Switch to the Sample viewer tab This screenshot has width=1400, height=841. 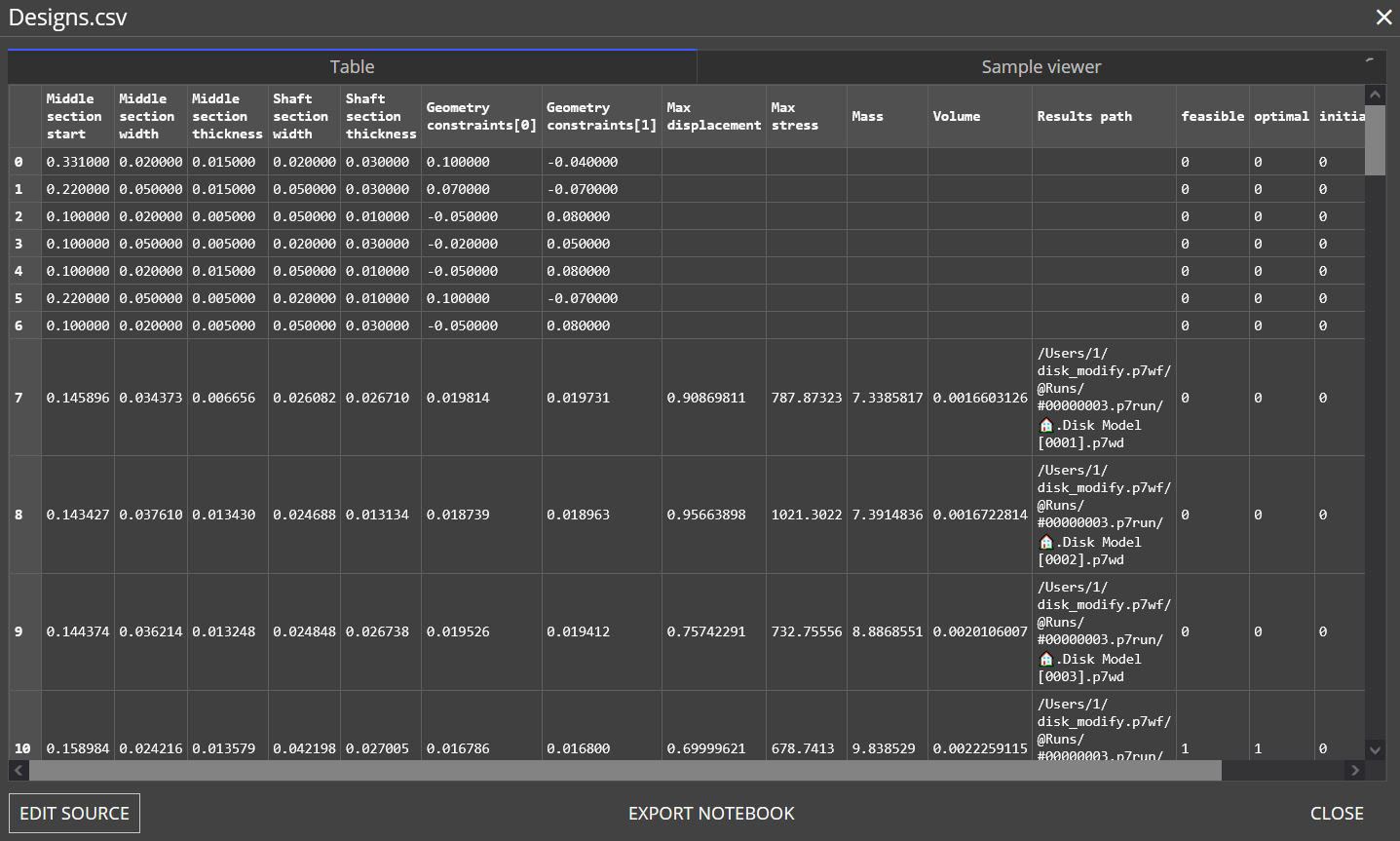tap(1041, 67)
